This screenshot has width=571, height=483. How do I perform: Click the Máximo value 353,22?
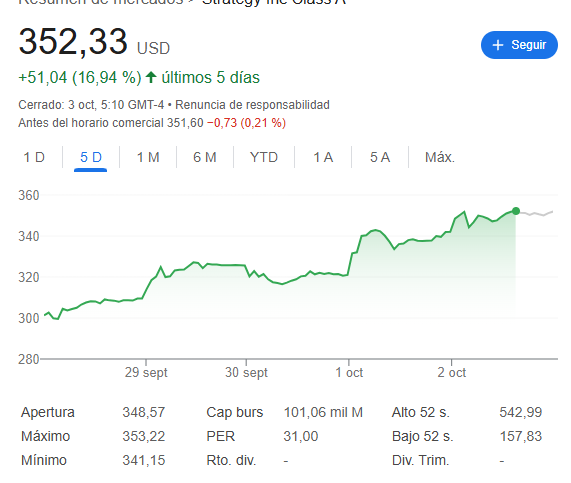point(143,436)
